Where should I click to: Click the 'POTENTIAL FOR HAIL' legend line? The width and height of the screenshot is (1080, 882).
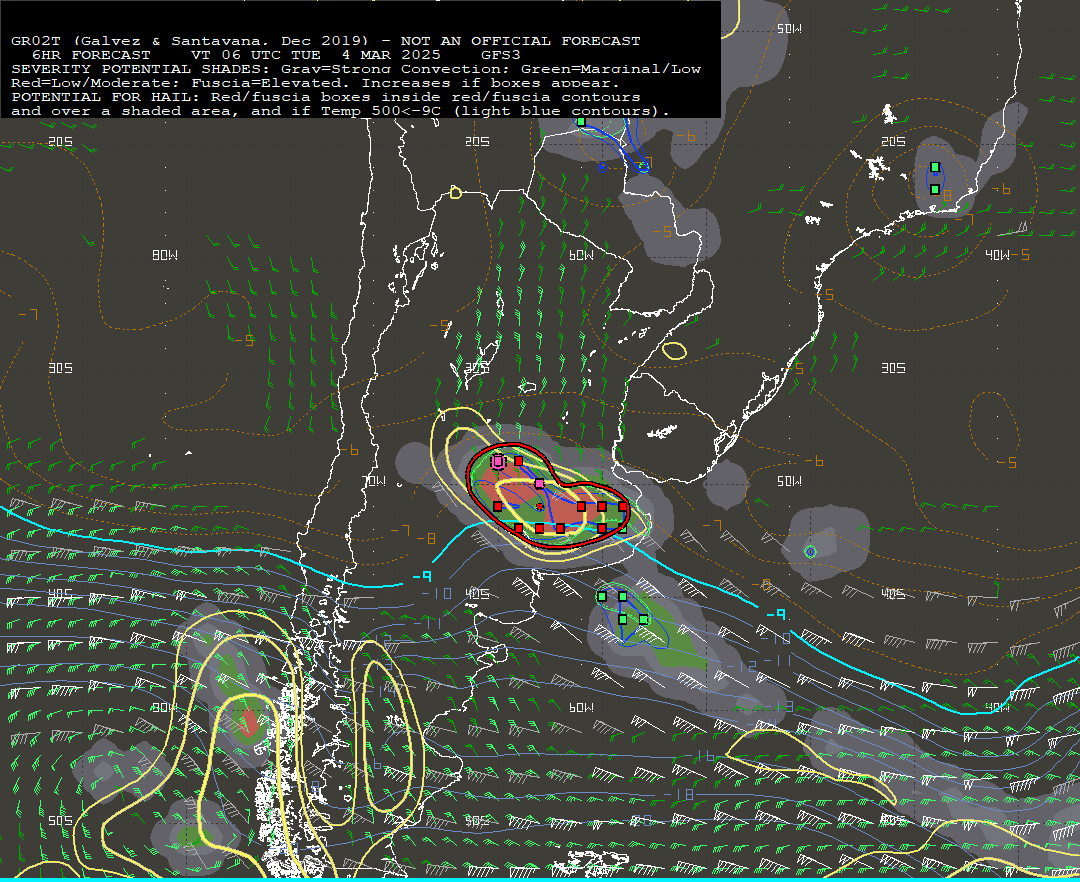click(326, 97)
